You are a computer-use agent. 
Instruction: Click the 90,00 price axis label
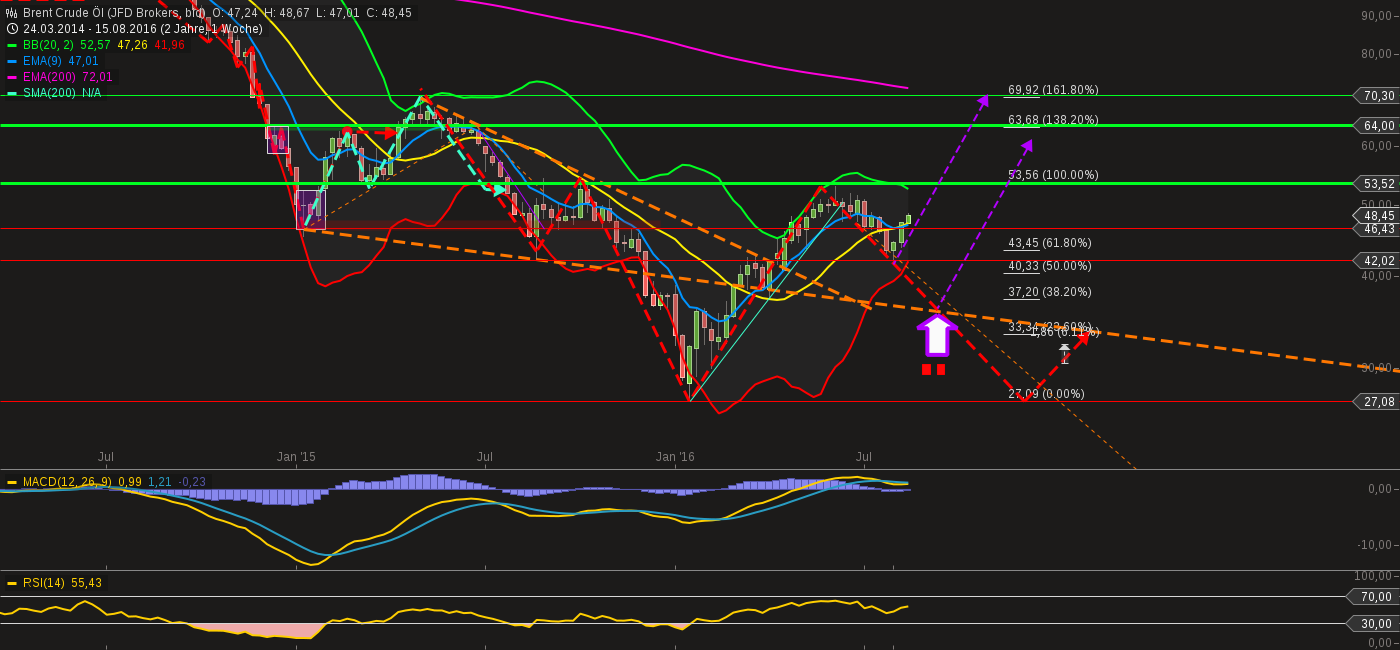(x=1377, y=16)
